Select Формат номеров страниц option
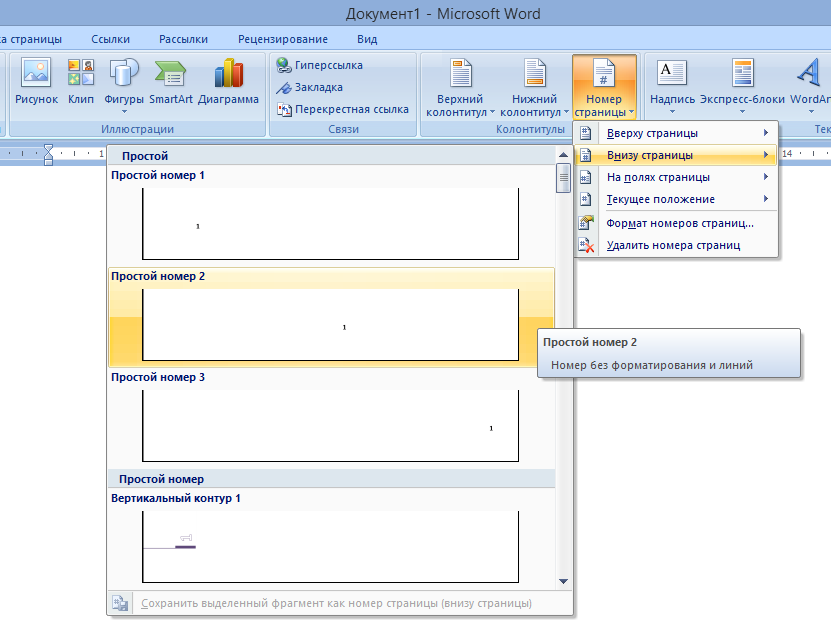This screenshot has width=831, height=638. coord(679,223)
